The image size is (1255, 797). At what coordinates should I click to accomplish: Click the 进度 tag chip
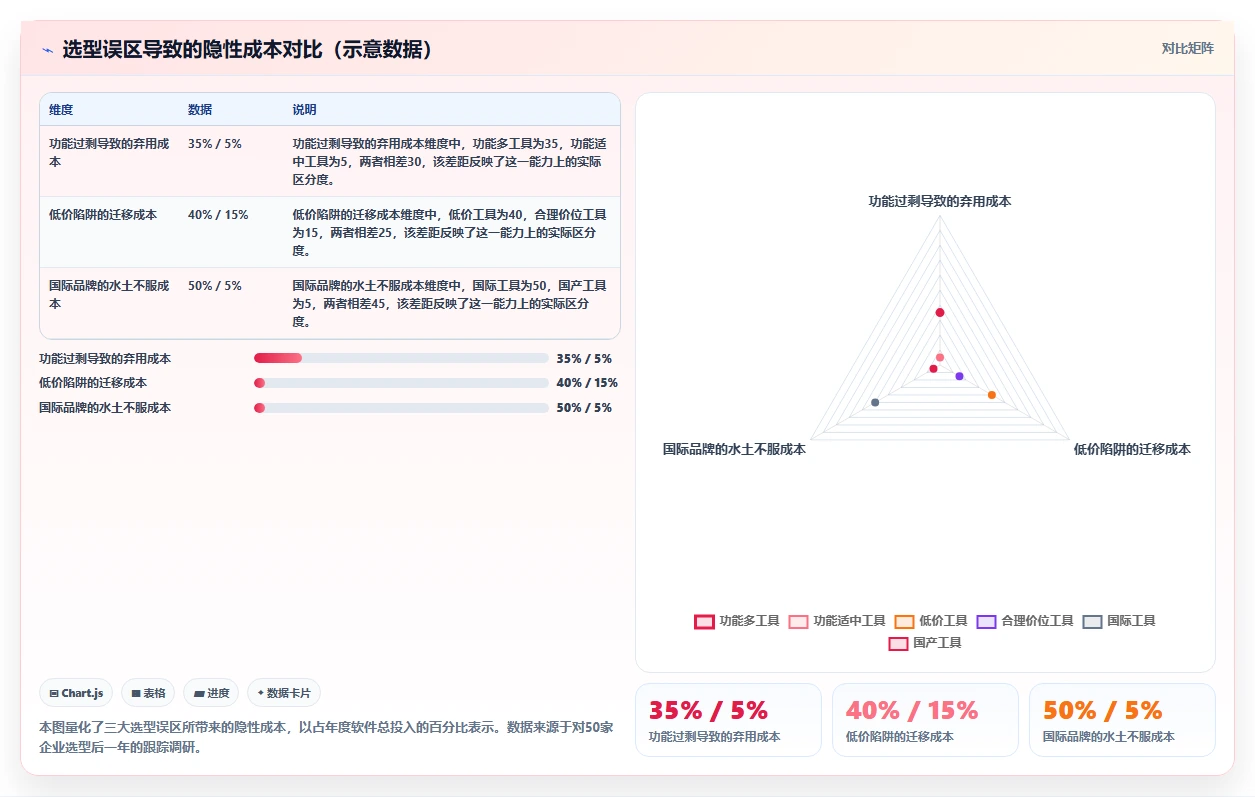click(211, 693)
